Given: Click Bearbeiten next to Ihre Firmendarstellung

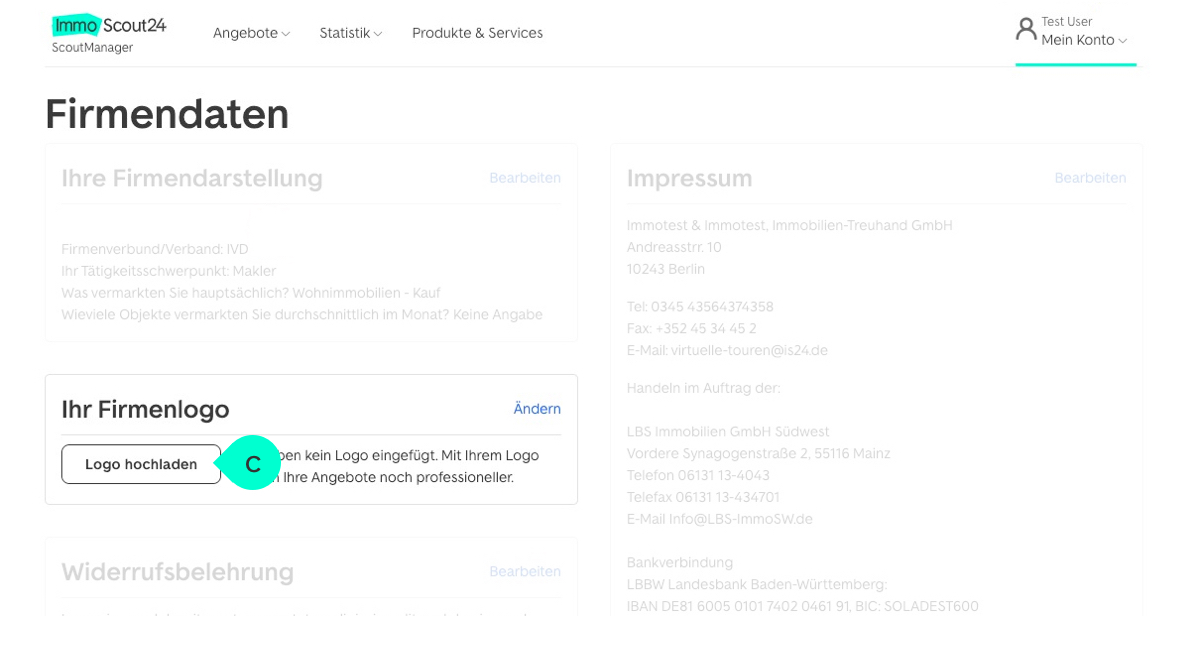Looking at the screenshot, I should coord(525,178).
